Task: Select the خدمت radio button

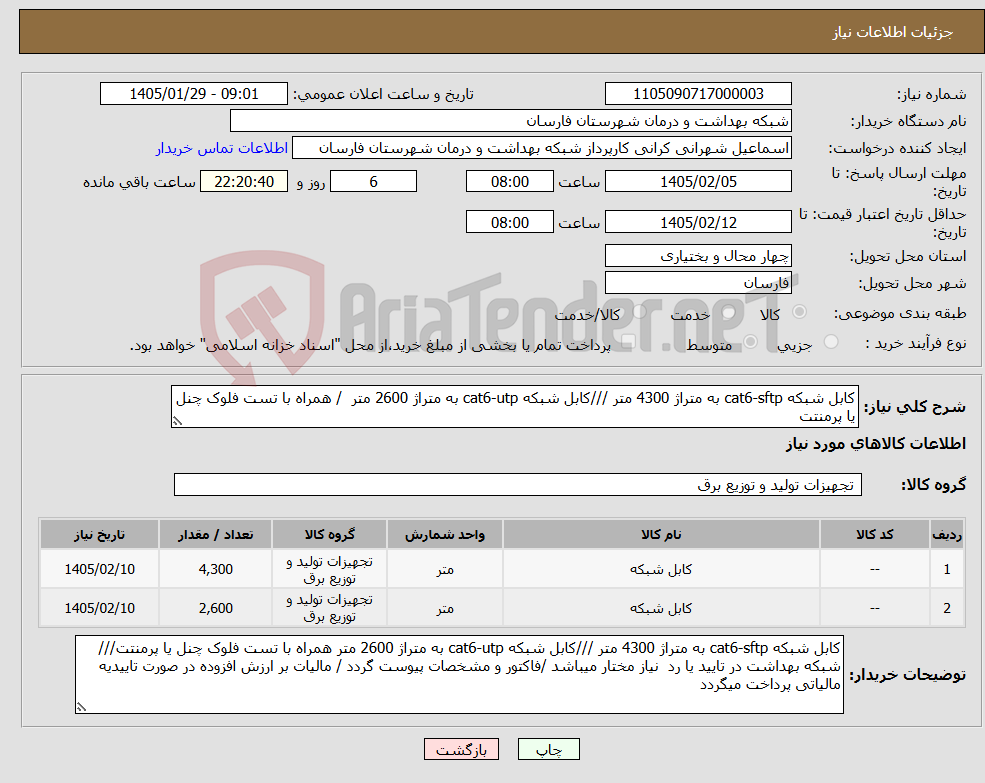Action: click(x=729, y=312)
